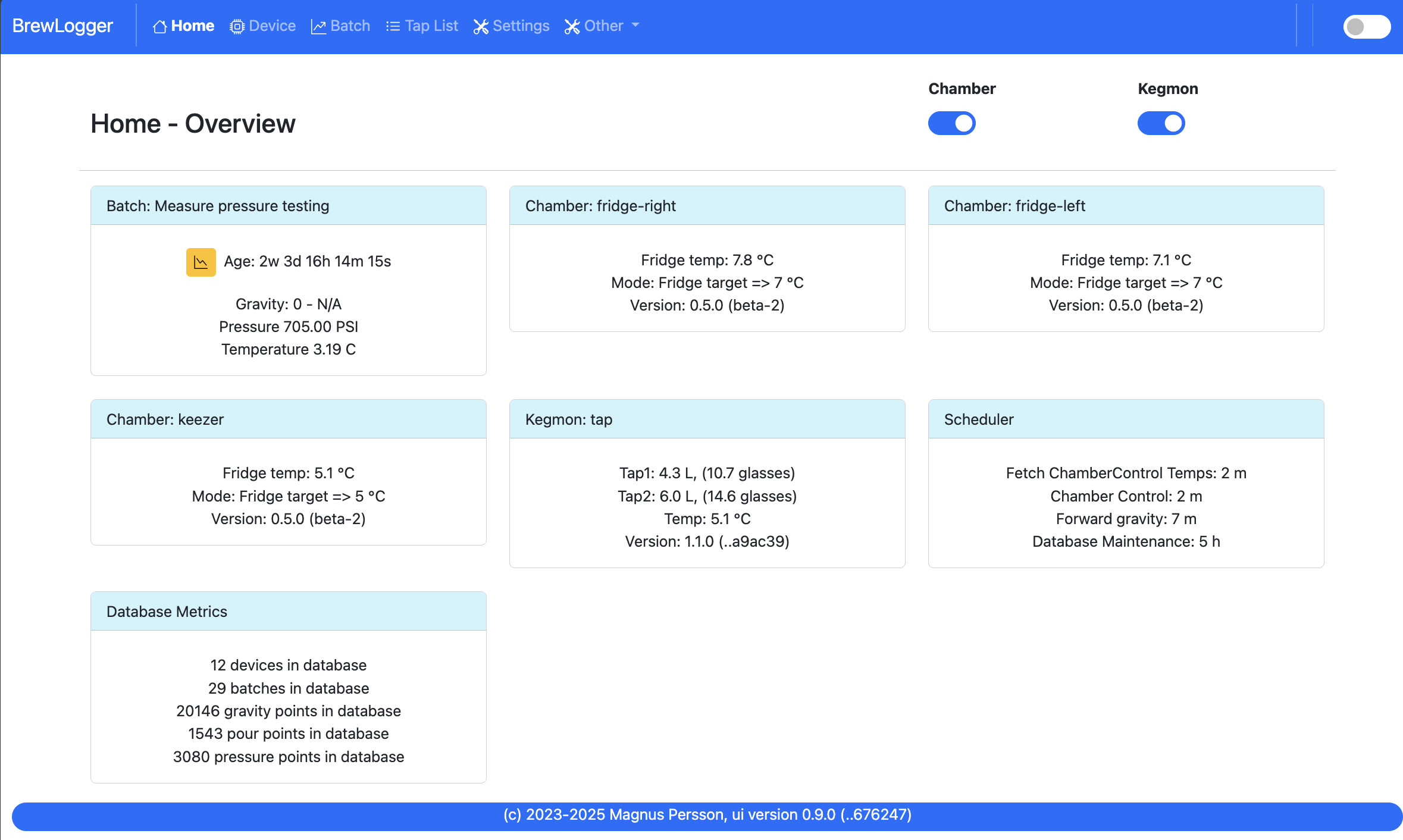Screen dimensions: 1403x840
Task: Click the chip icon next to Device
Action: (x=237, y=27)
